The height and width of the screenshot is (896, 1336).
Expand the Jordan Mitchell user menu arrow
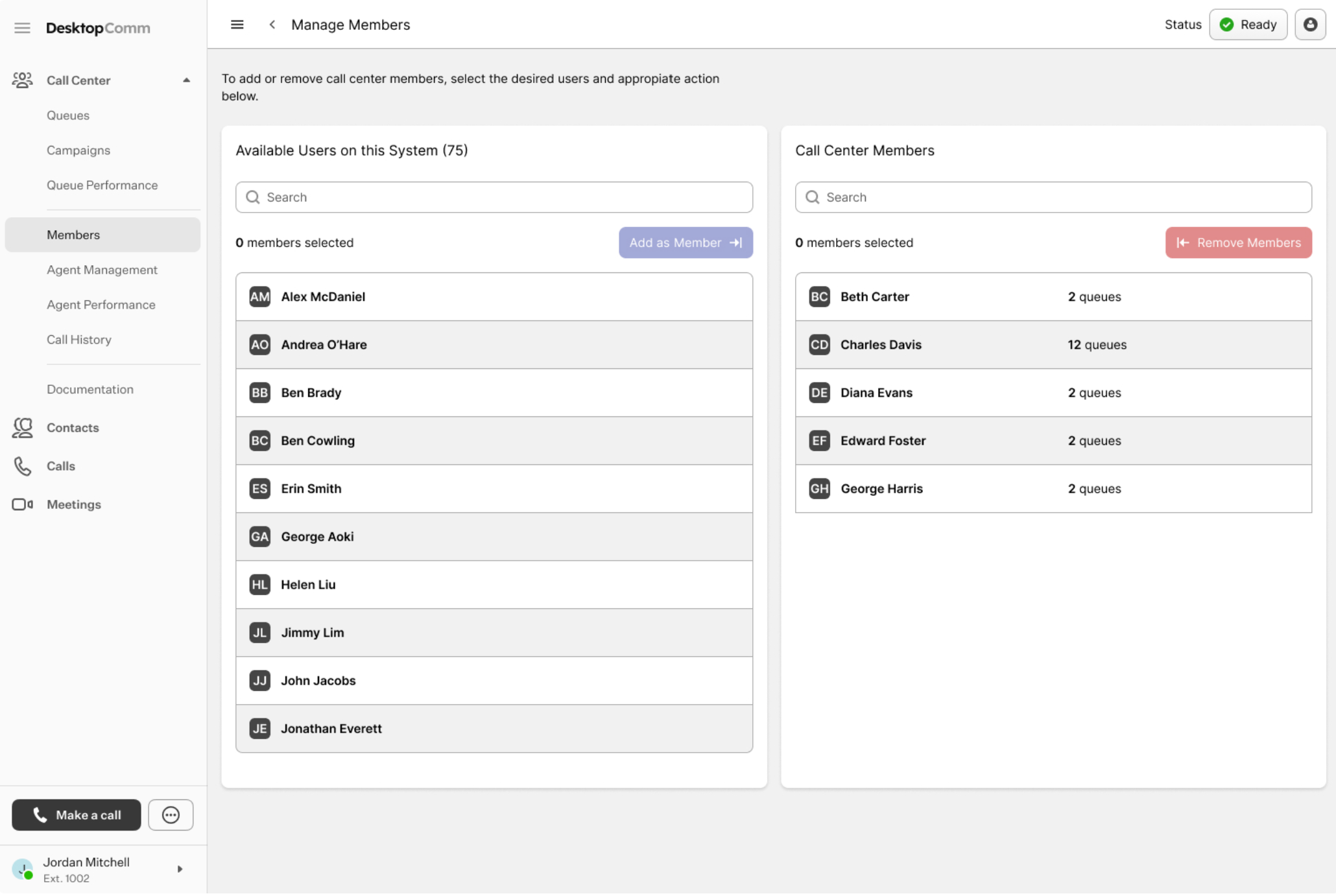click(x=180, y=869)
